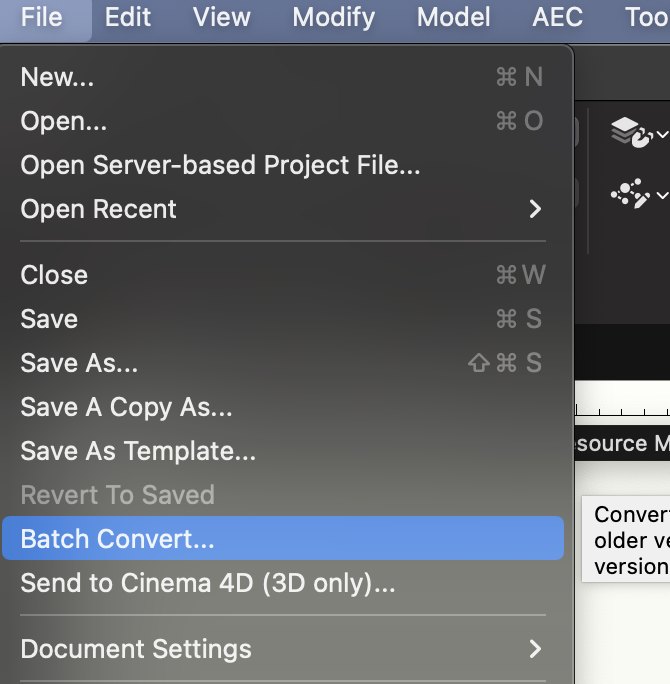670x684 pixels.
Task: Open the Edit menu in menu bar
Action: click(128, 17)
